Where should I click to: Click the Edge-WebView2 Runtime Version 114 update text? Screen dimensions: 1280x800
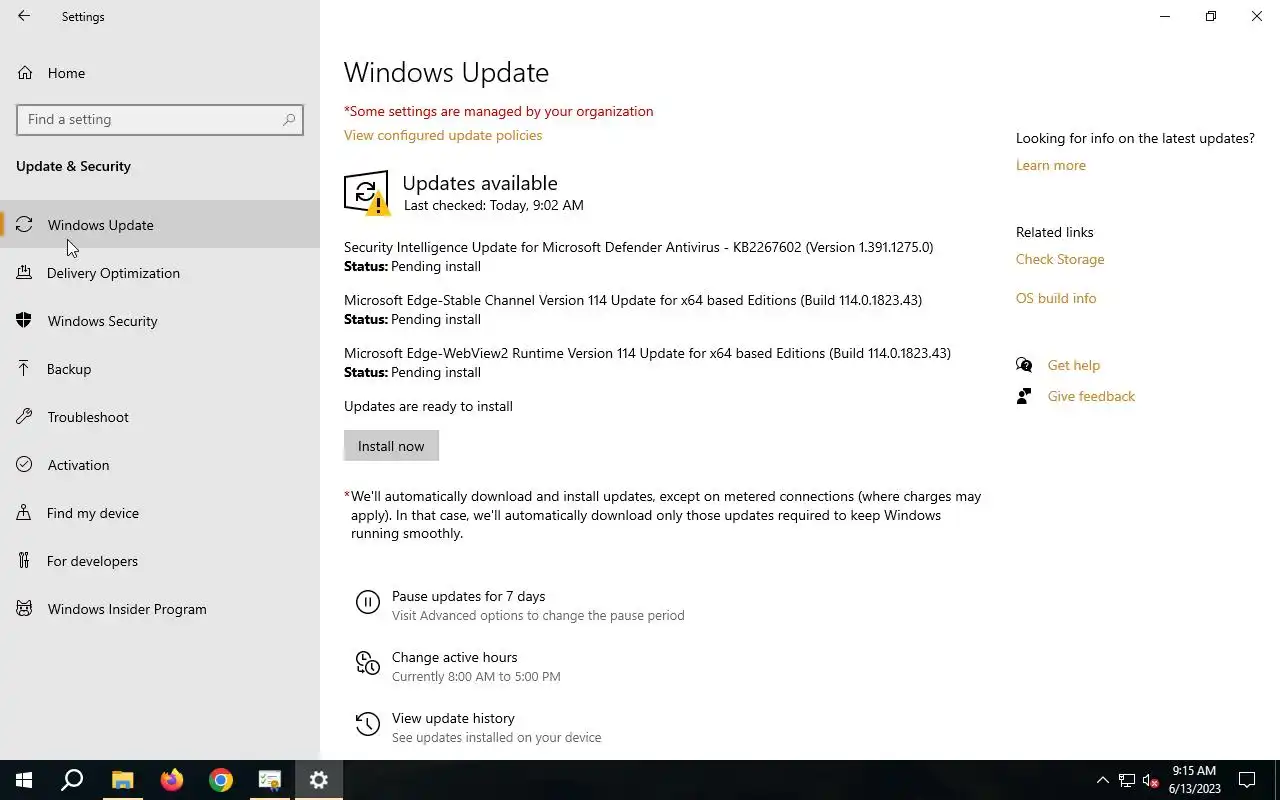[x=647, y=353]
